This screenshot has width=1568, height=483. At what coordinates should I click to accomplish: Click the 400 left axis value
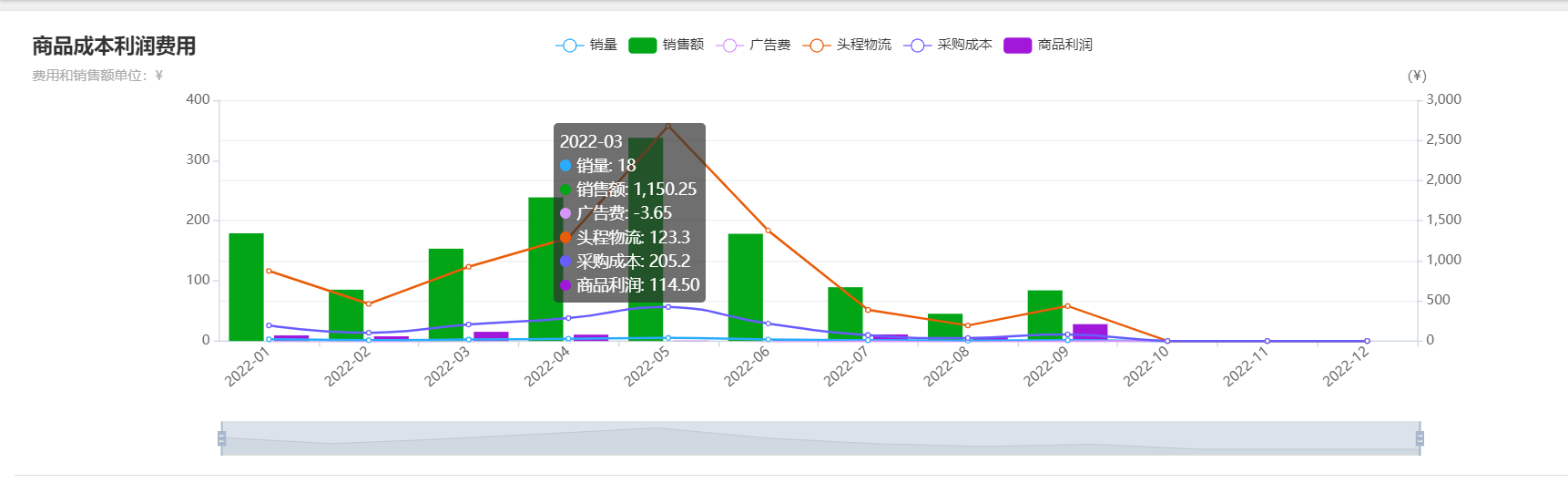click(198, 99)
